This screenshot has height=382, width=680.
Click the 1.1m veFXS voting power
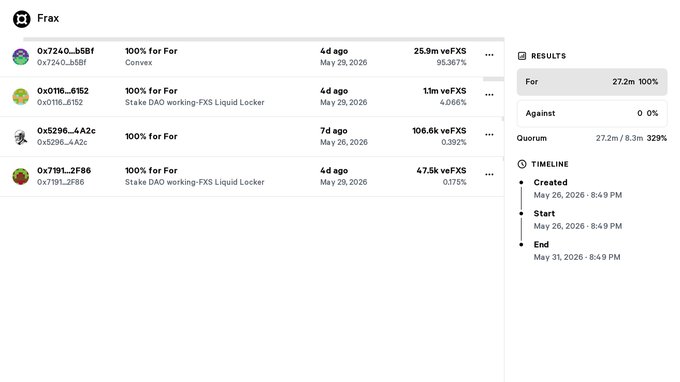445,91
